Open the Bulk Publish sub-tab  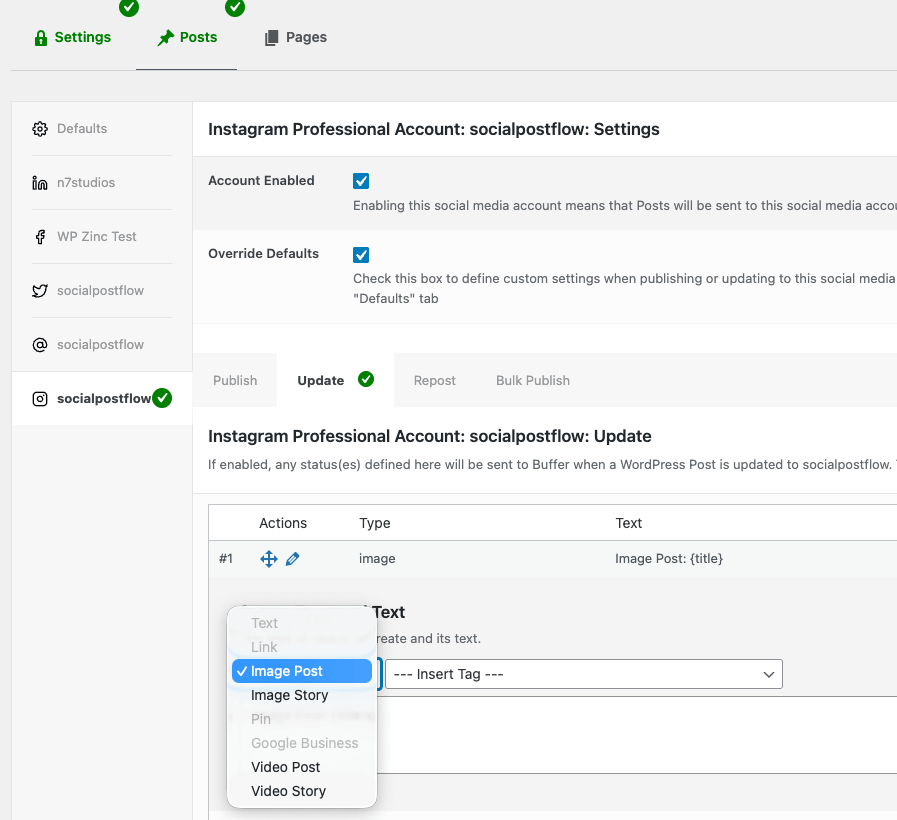click(533, 381)
